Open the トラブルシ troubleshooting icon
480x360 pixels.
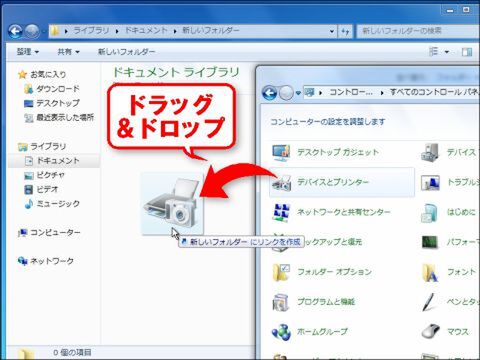pyautogui.click(x=430, y=183)
